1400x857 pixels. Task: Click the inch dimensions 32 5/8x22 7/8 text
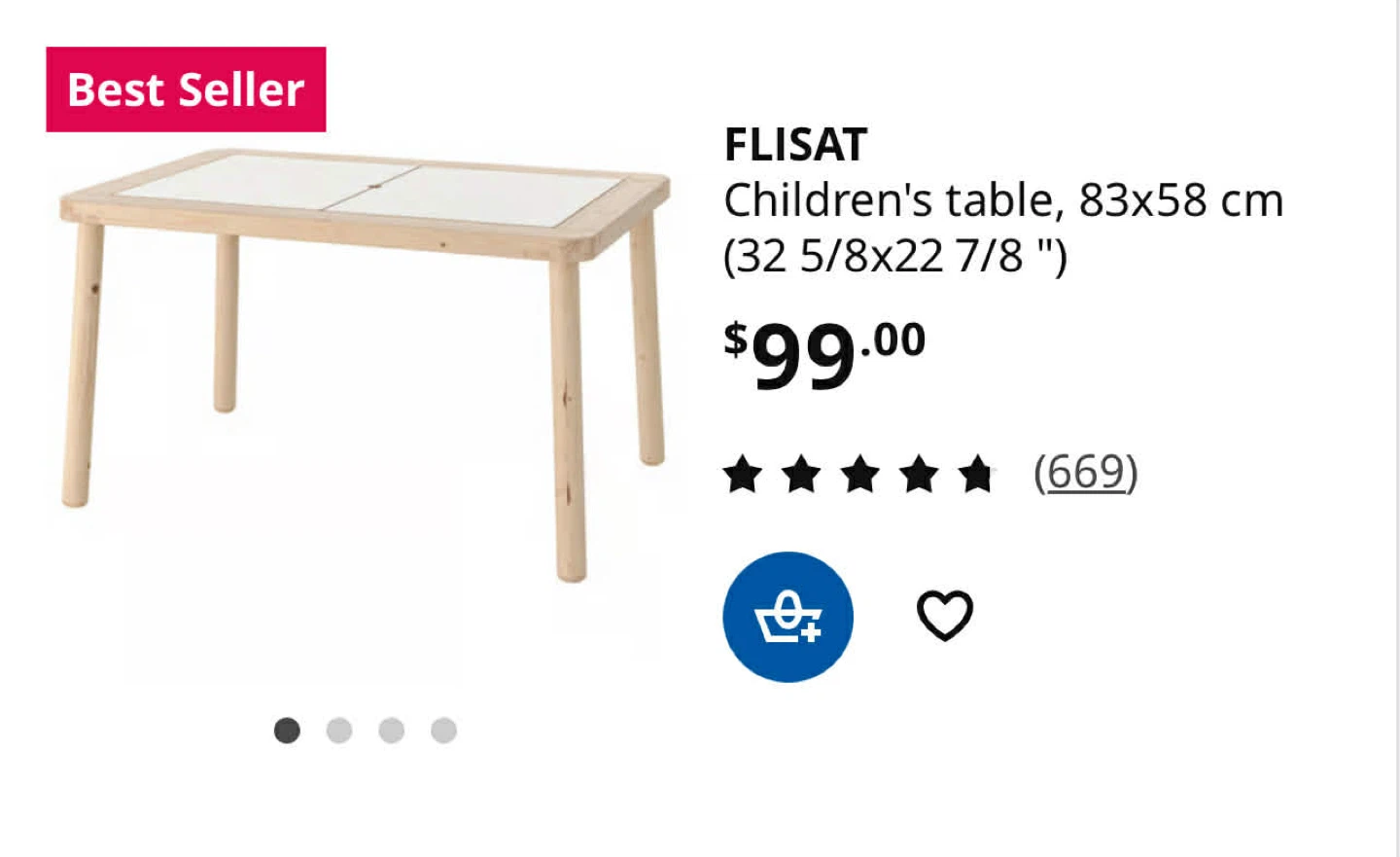tap(895, 256)
